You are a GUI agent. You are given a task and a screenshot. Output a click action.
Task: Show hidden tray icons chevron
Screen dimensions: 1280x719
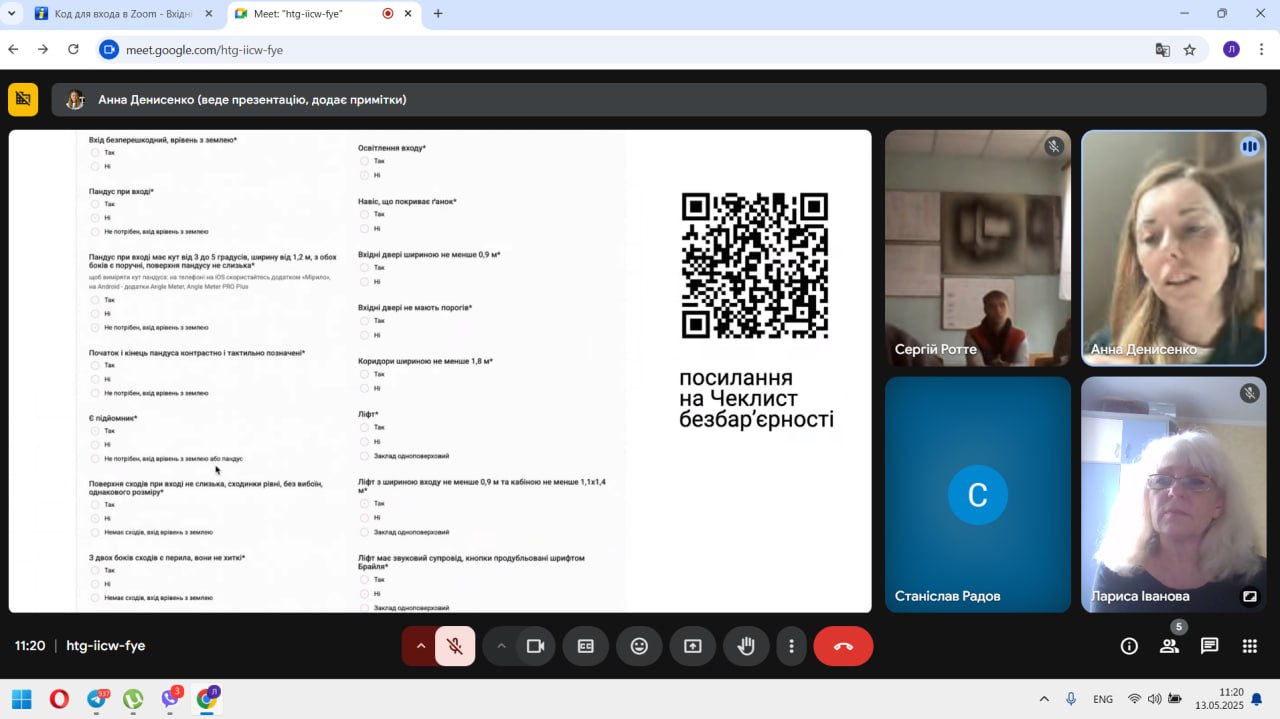coord(1044,699)
